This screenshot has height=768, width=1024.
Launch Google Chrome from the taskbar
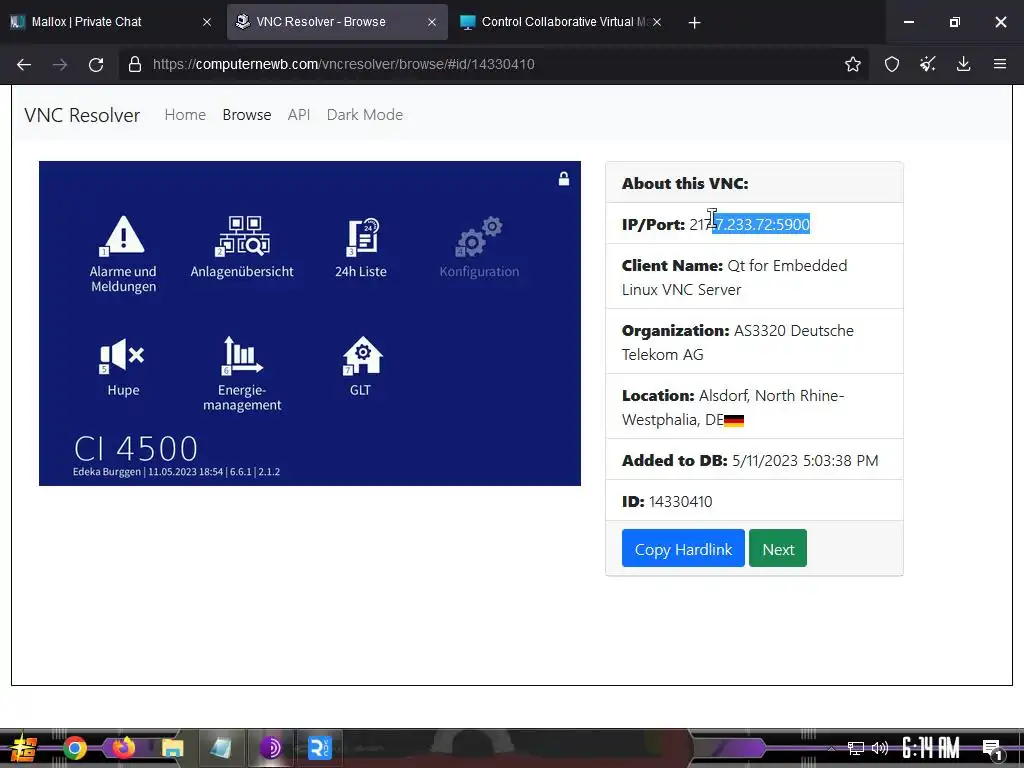point(74,748)
